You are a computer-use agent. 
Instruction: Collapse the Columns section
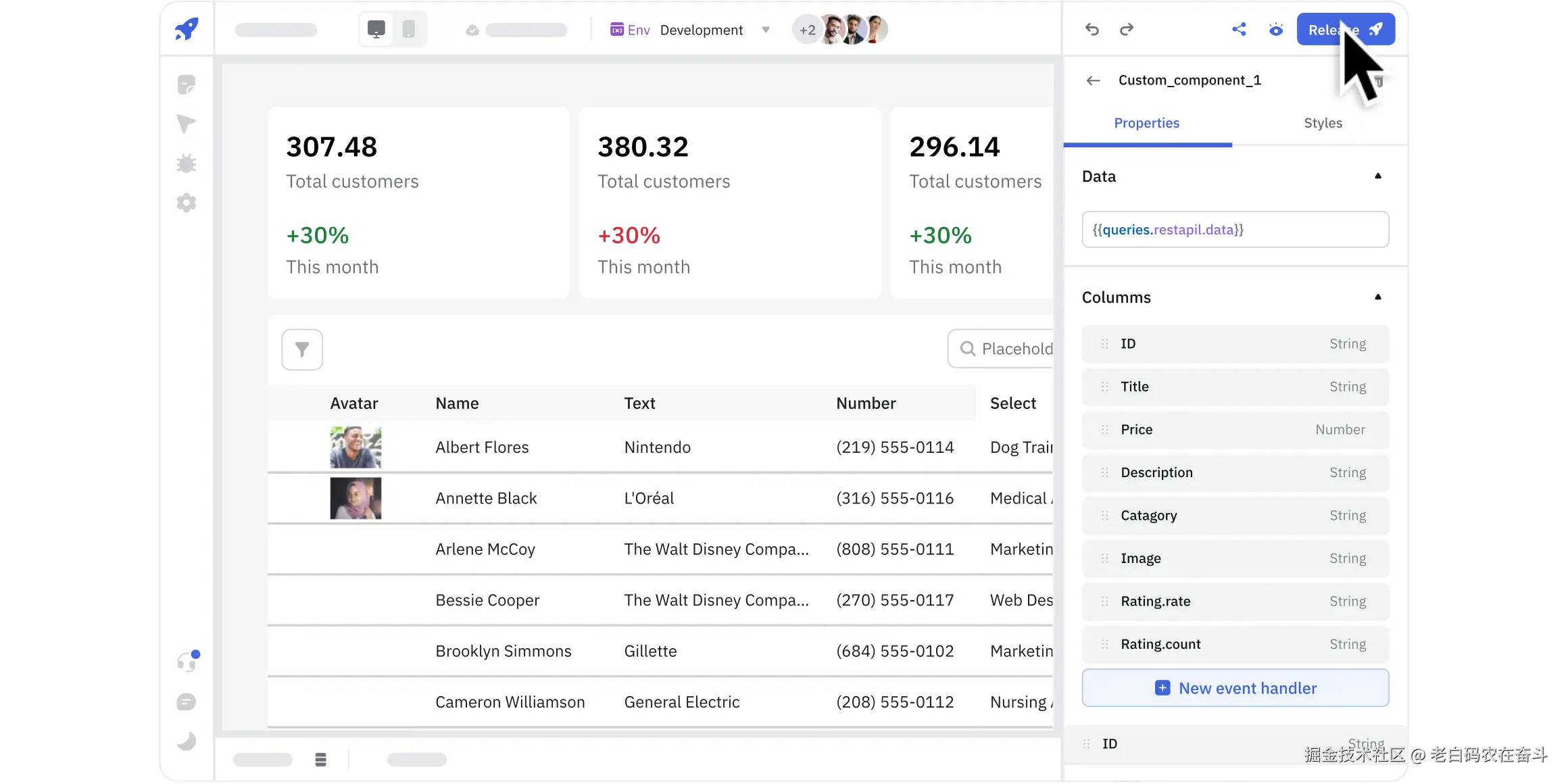(x=1378, y=297)
